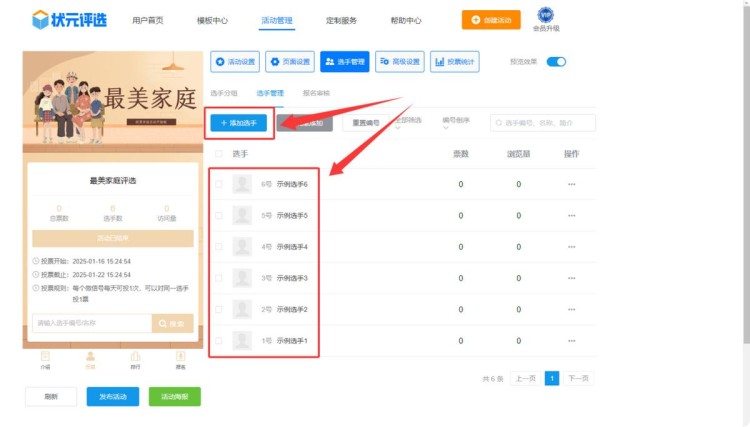Open 活动设置 settings button
Screen dimensions: 750x427
tap(235, 62)
